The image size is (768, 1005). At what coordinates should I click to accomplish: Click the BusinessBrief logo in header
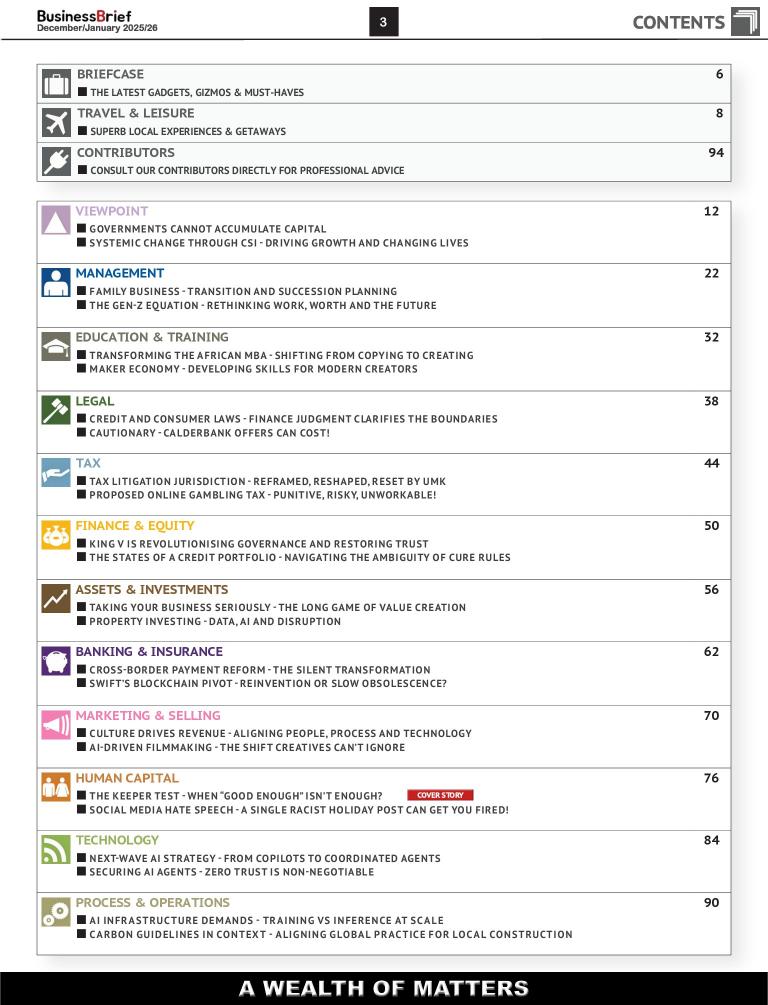[84, 19]
